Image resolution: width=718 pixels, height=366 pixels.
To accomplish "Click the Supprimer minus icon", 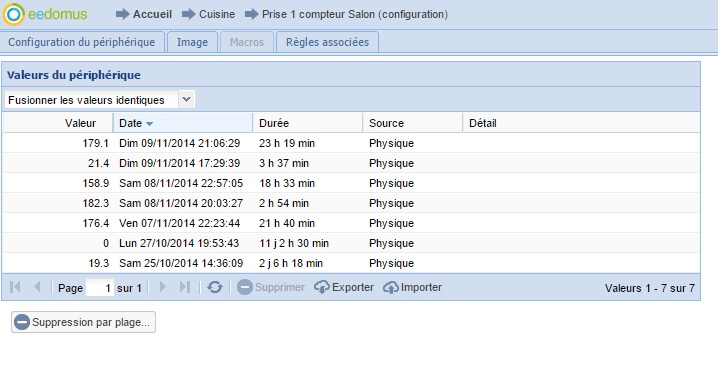I will click(245, 287).
